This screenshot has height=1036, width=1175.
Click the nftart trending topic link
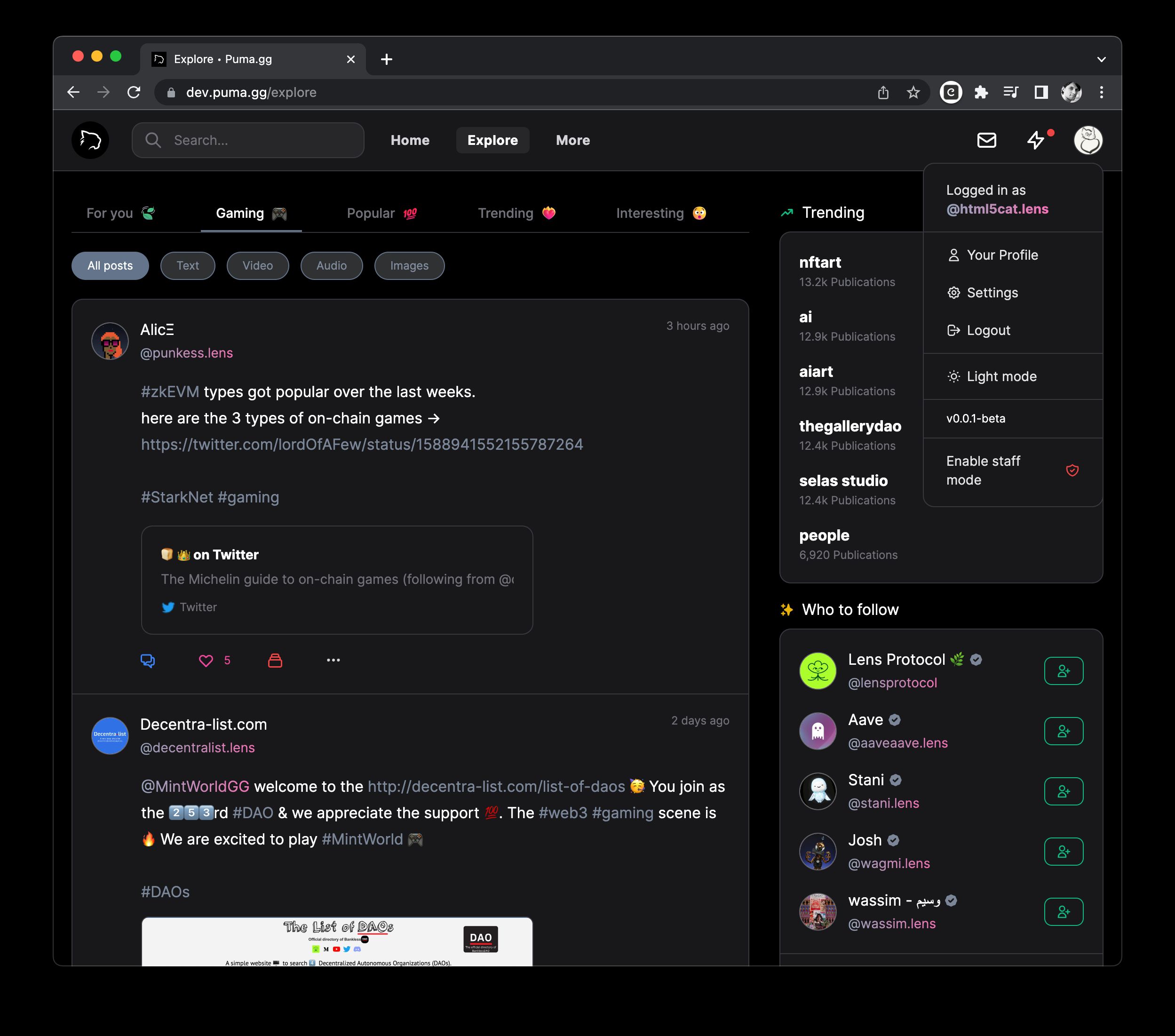coord(819,262)
